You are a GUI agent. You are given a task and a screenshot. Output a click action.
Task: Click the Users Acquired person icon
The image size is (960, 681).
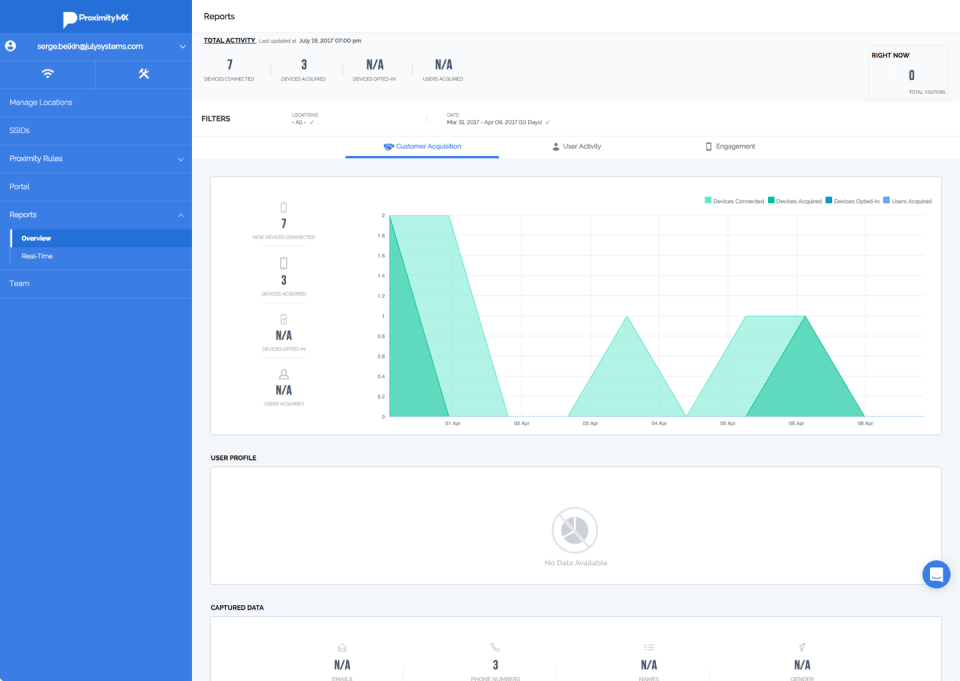pyautogui.click(x=283, y=374)
